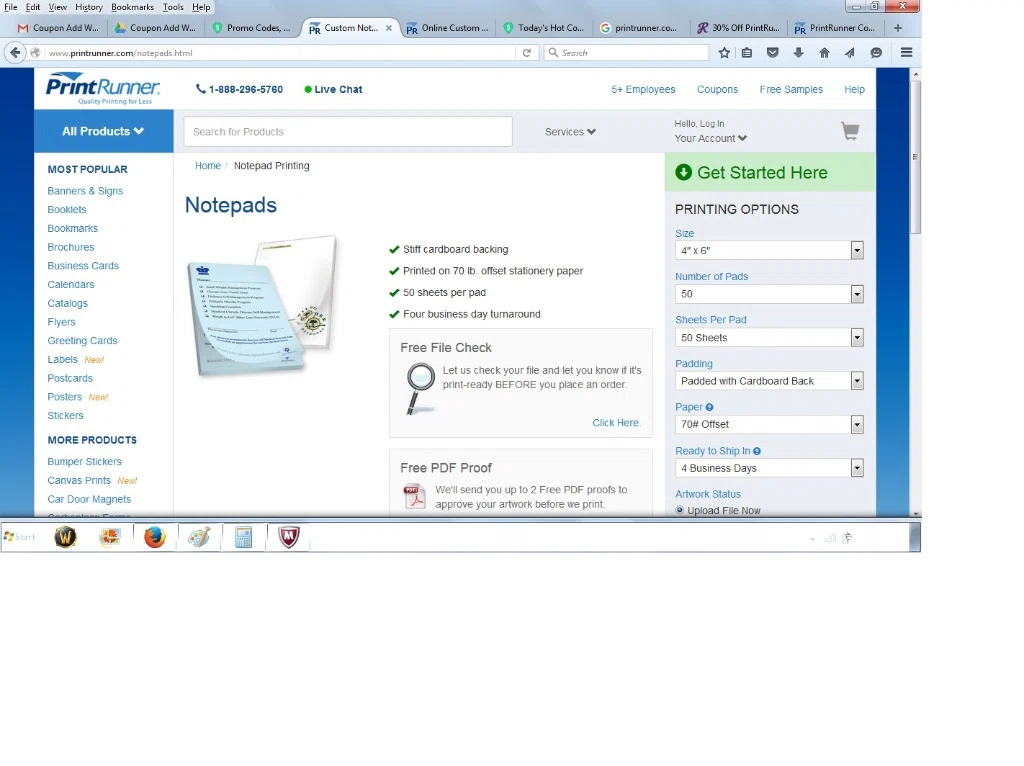Image resolution: width=1024 pixels, height=766 pixels.
Task: Open Firefox from the taskbar
Action: tap(155, 537)
